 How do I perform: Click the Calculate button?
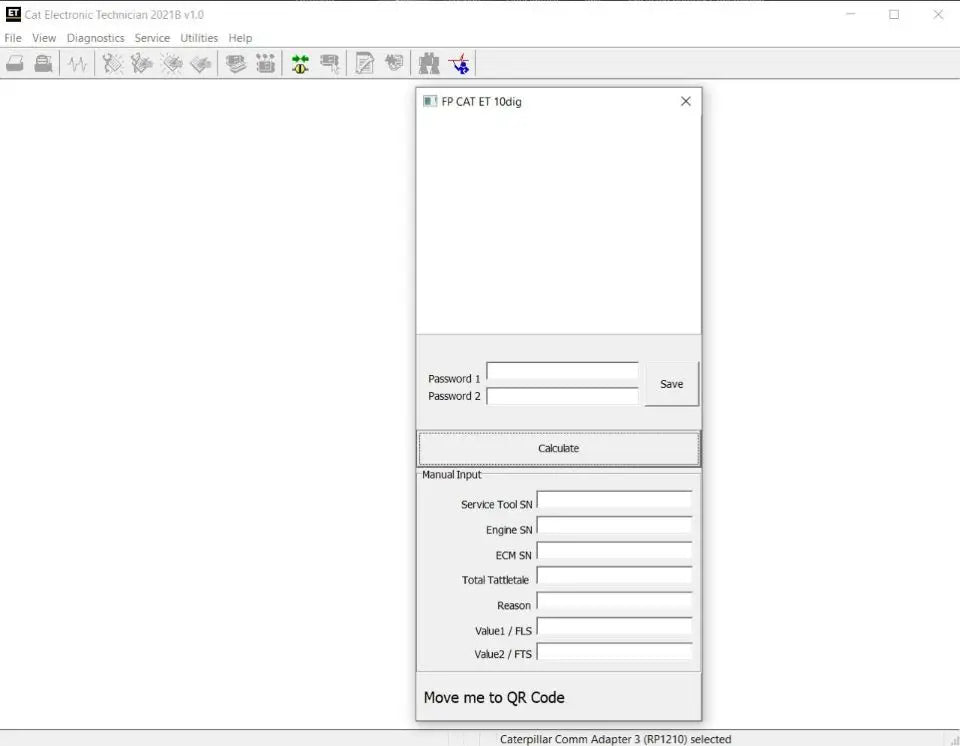pyautogui.click(x=558, y=448)
